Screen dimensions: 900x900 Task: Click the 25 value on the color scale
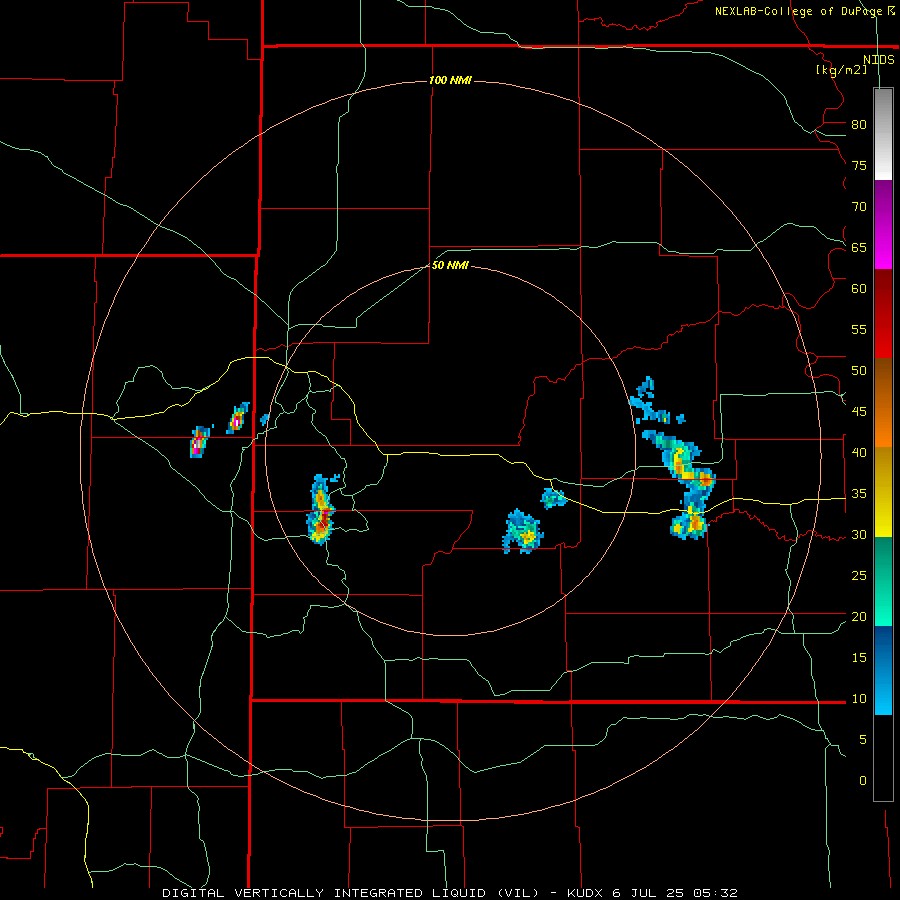tap(859, 575)
